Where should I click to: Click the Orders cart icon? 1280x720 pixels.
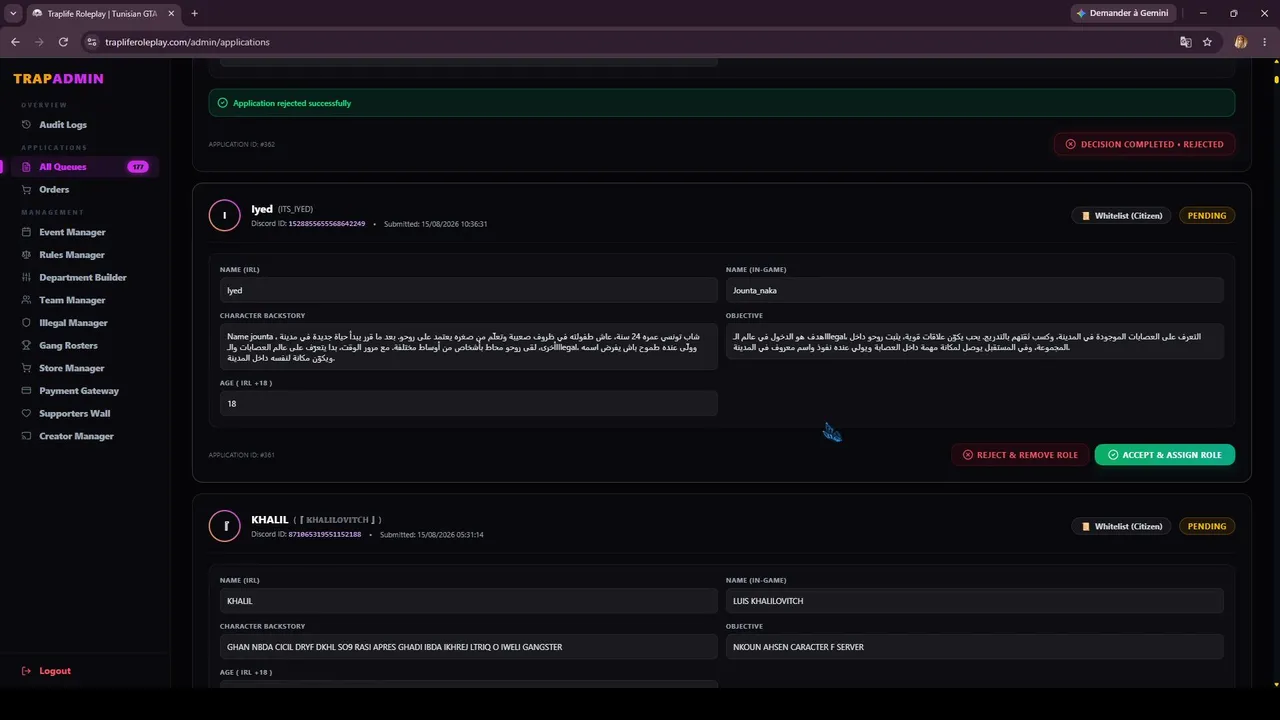27,190
